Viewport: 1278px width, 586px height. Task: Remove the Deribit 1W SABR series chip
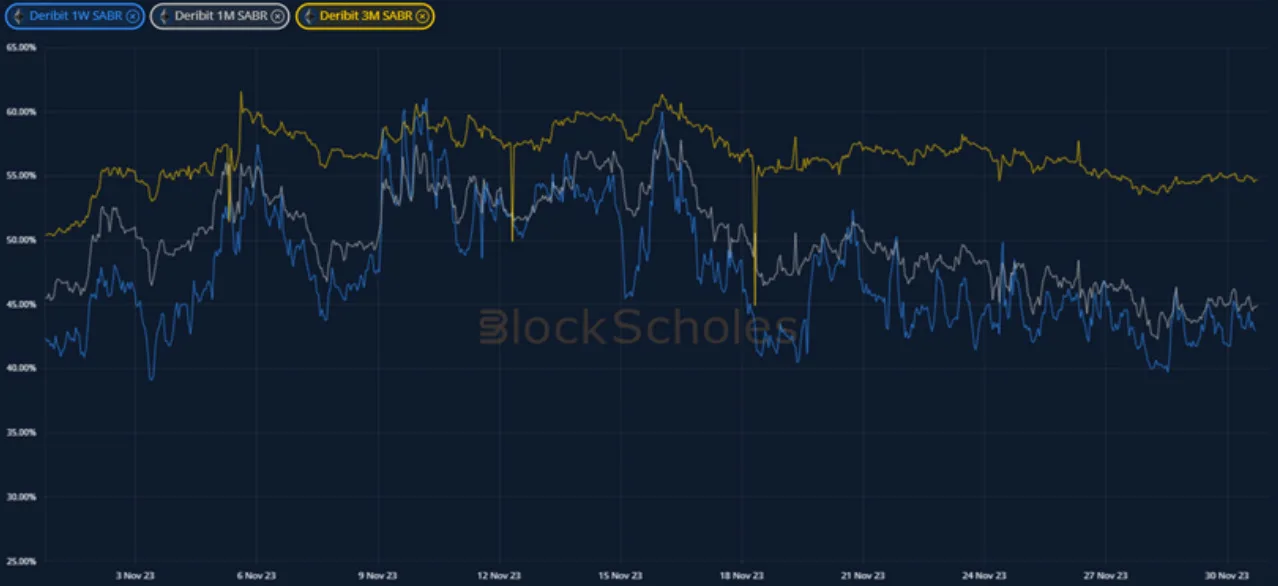133,16
